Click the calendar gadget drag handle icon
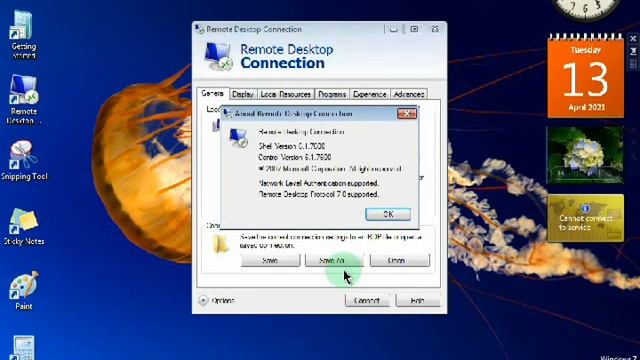The width and height of the screenshot is (640, 360). pyautogui.click(x=633, y=64)
